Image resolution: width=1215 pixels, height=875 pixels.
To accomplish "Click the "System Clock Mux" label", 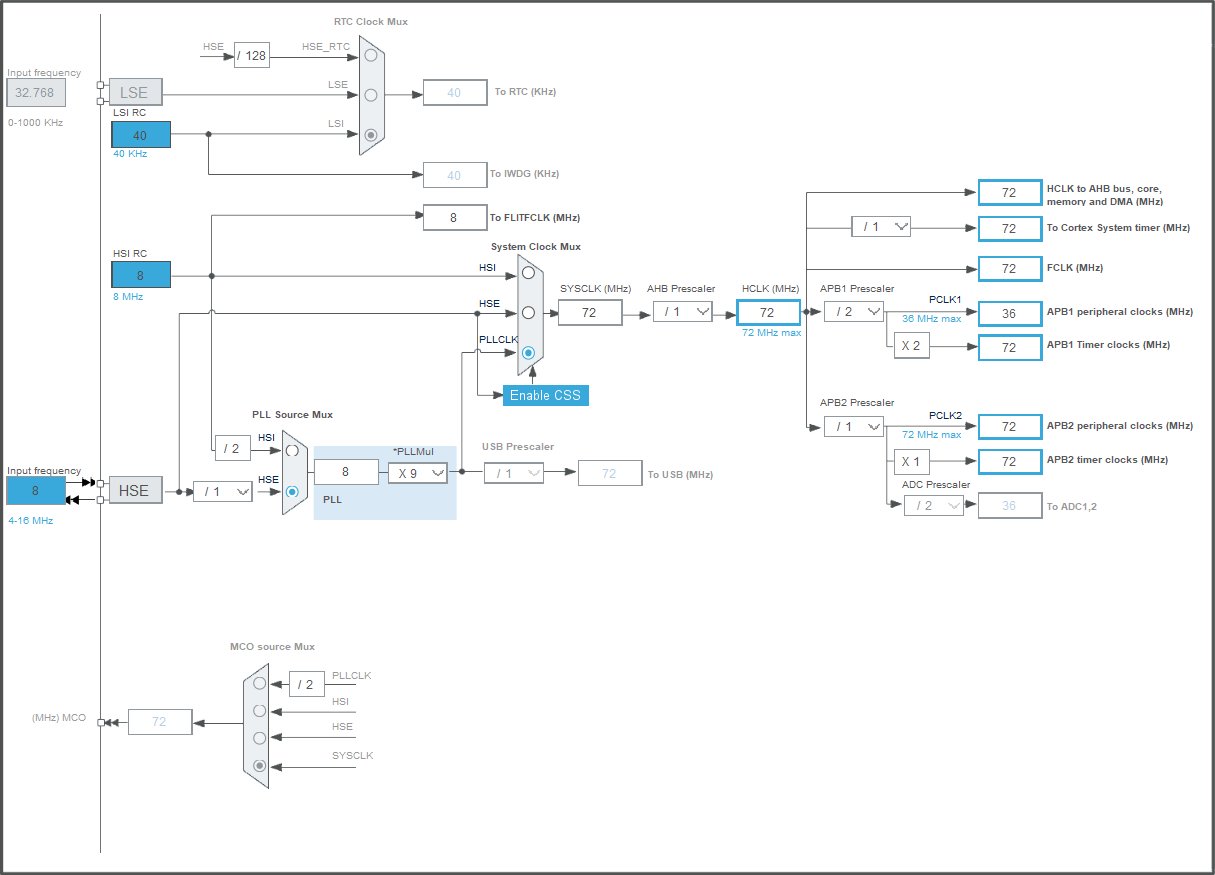I will point(536,246).
